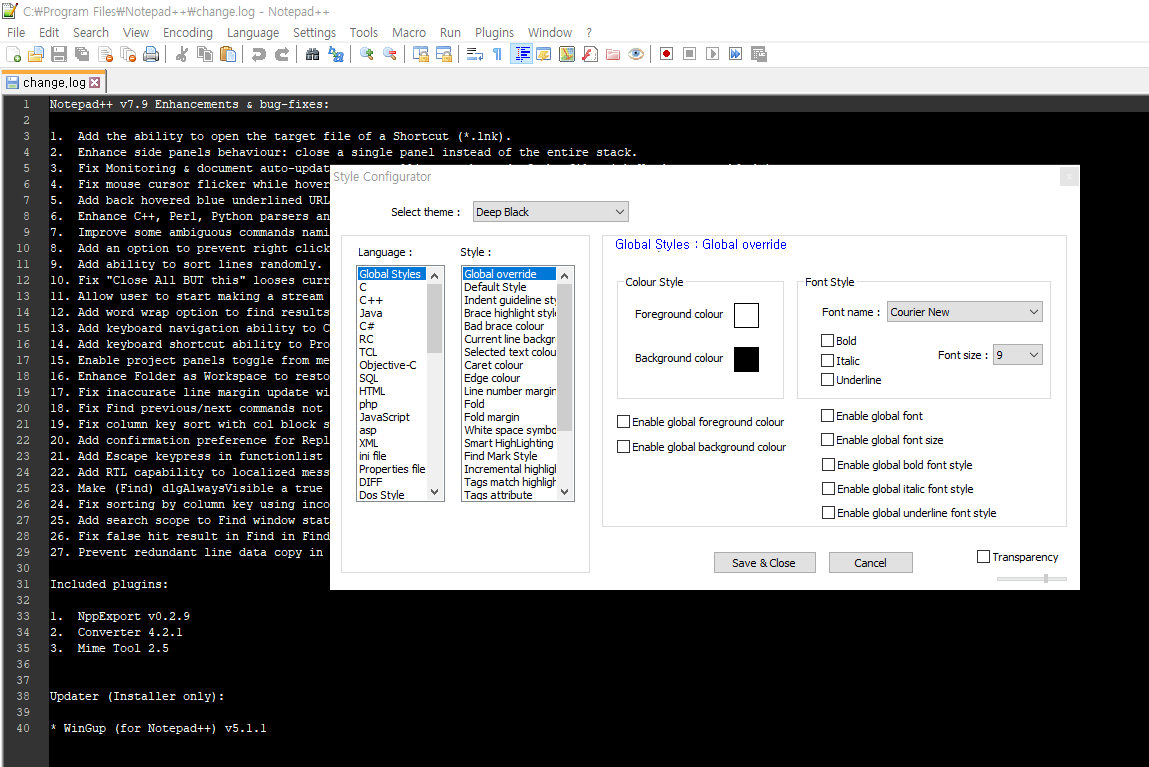Click the Cancel button
This screenshot has width=1149, height=767.
click(871, 563)
